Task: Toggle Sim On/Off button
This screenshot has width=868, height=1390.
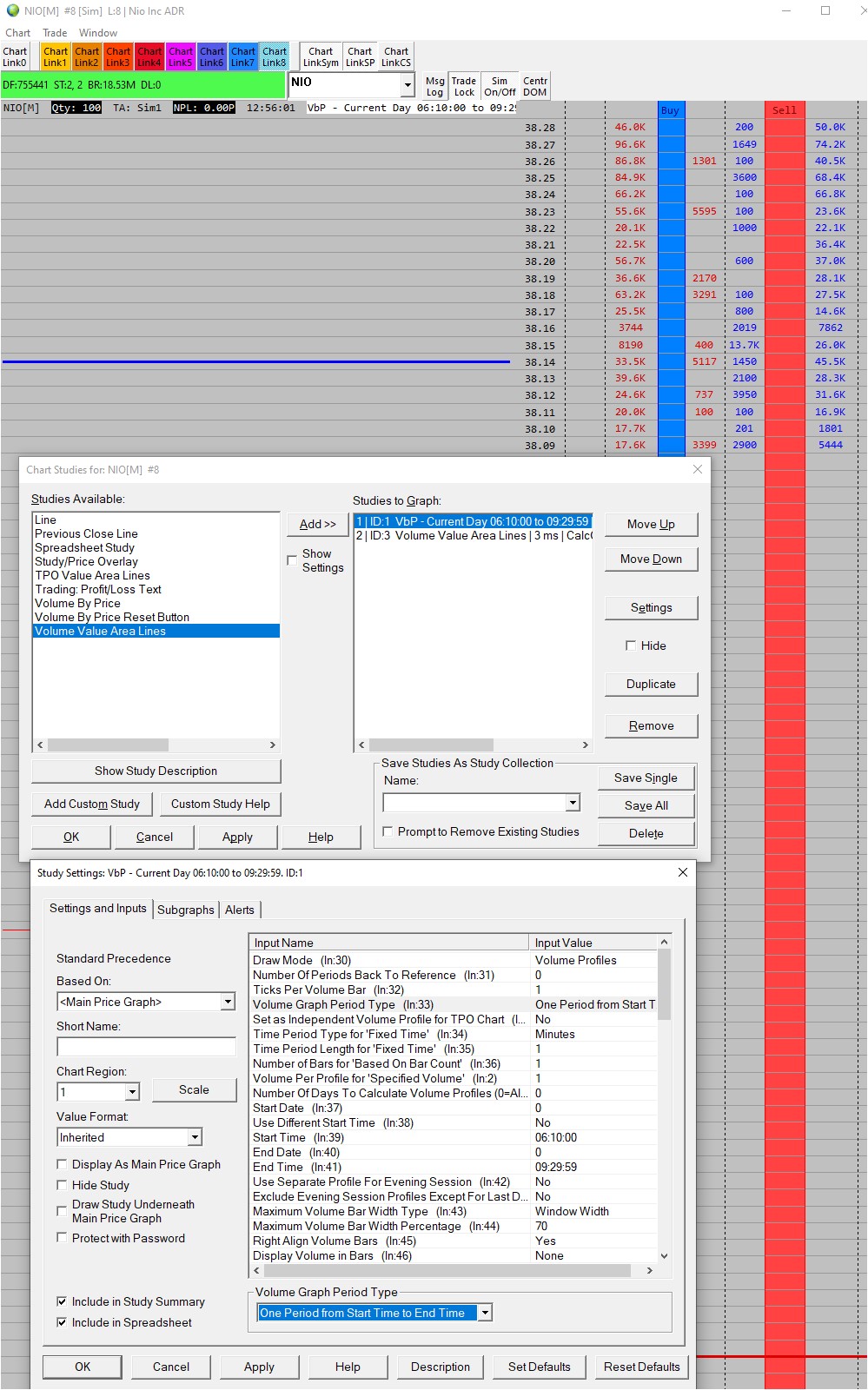Action: coord(500,86)
